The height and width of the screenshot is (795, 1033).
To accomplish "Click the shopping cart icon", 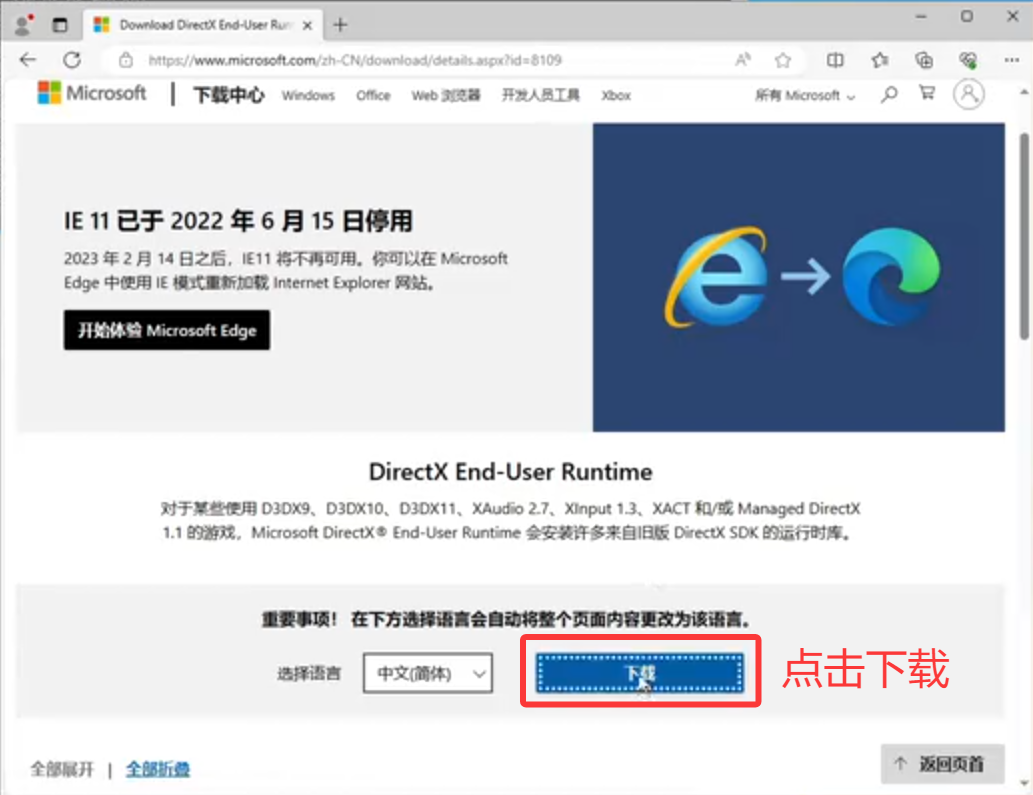I will tap(926, 95).
